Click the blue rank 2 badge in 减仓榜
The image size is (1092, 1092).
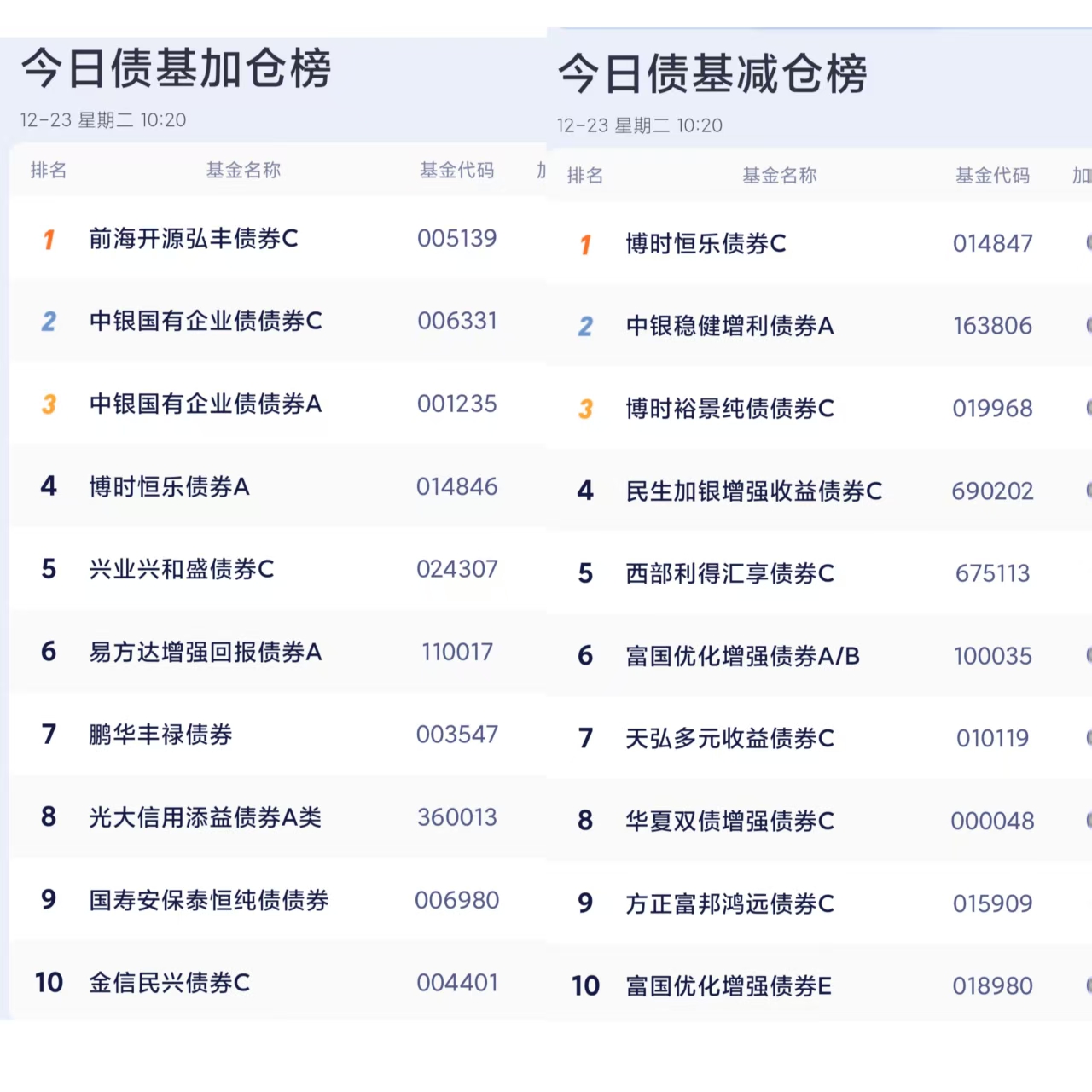(x=585, y=327)
